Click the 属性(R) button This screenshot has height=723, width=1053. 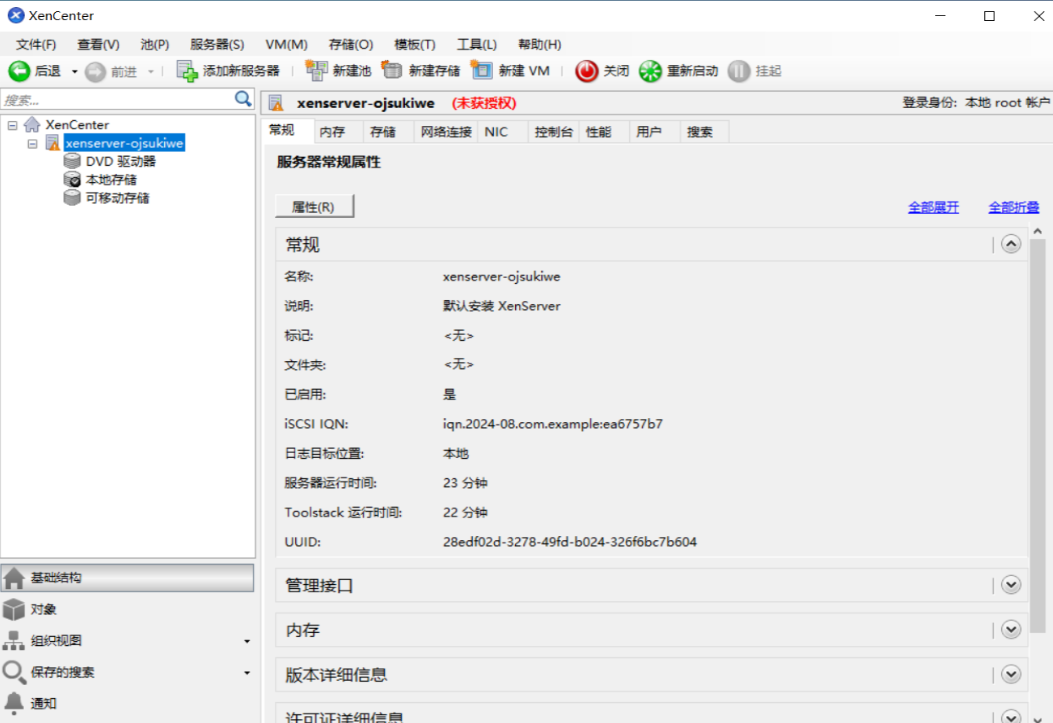(314, 207)
